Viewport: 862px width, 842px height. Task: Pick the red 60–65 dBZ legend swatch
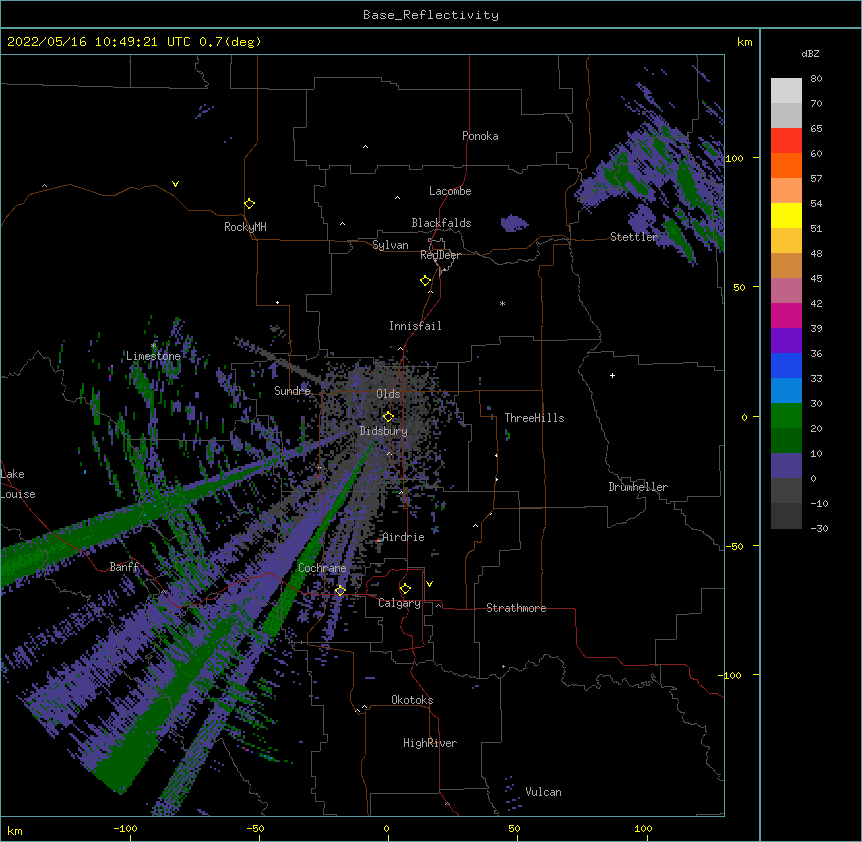786,141
